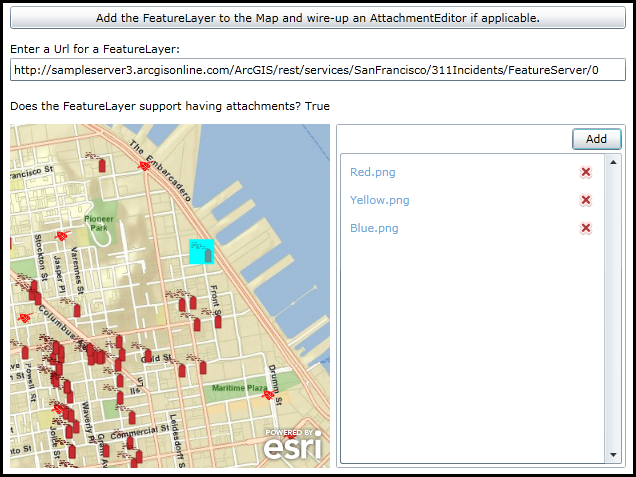Click the incident marker beside Front St label

pos(217,321)
